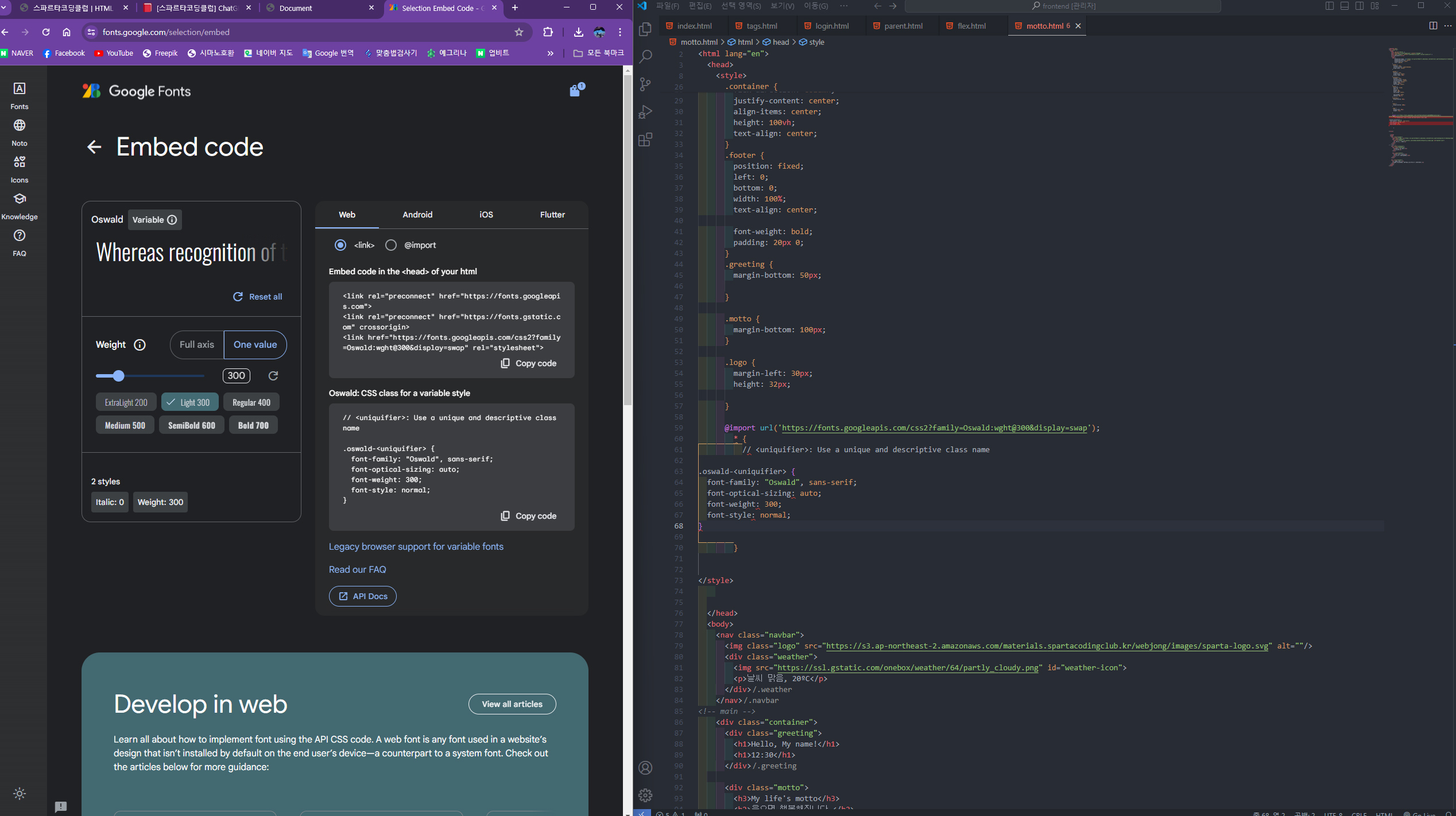Toggle Google Fonts light/dark theme icon
Screen dimensions: 1456x816
[20, 794]
